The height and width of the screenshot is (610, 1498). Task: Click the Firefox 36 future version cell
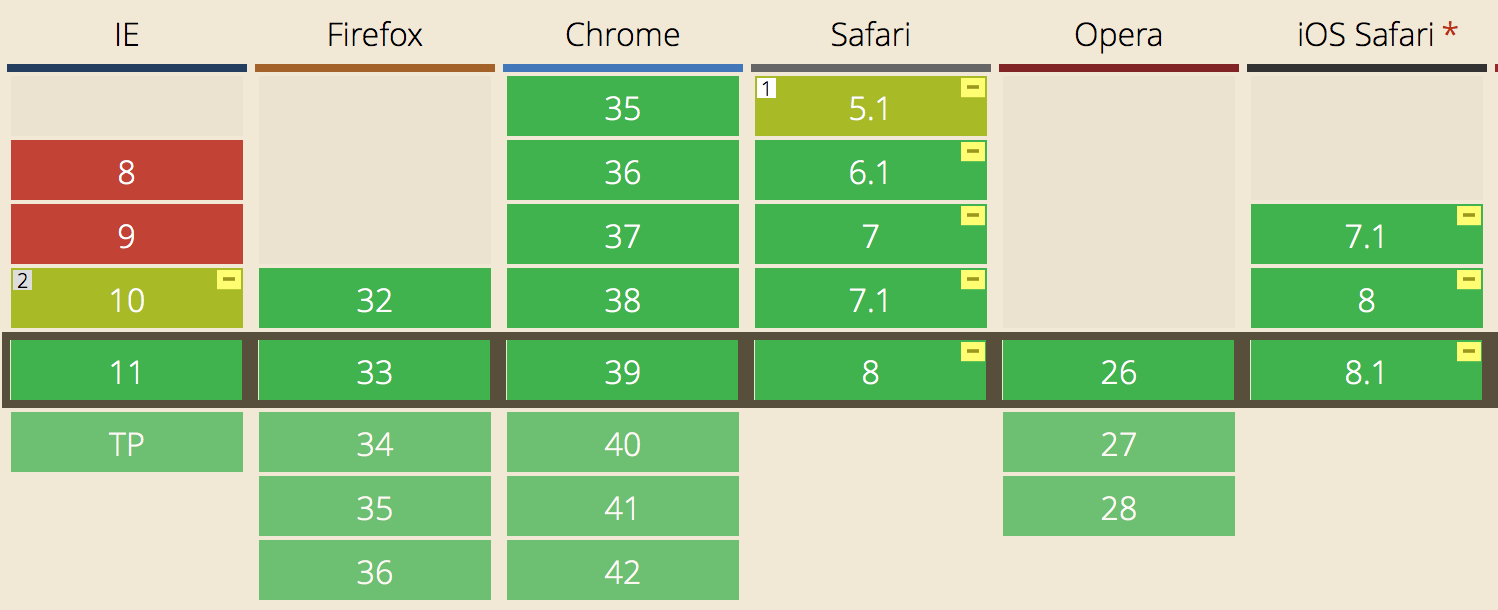point(375,571)
